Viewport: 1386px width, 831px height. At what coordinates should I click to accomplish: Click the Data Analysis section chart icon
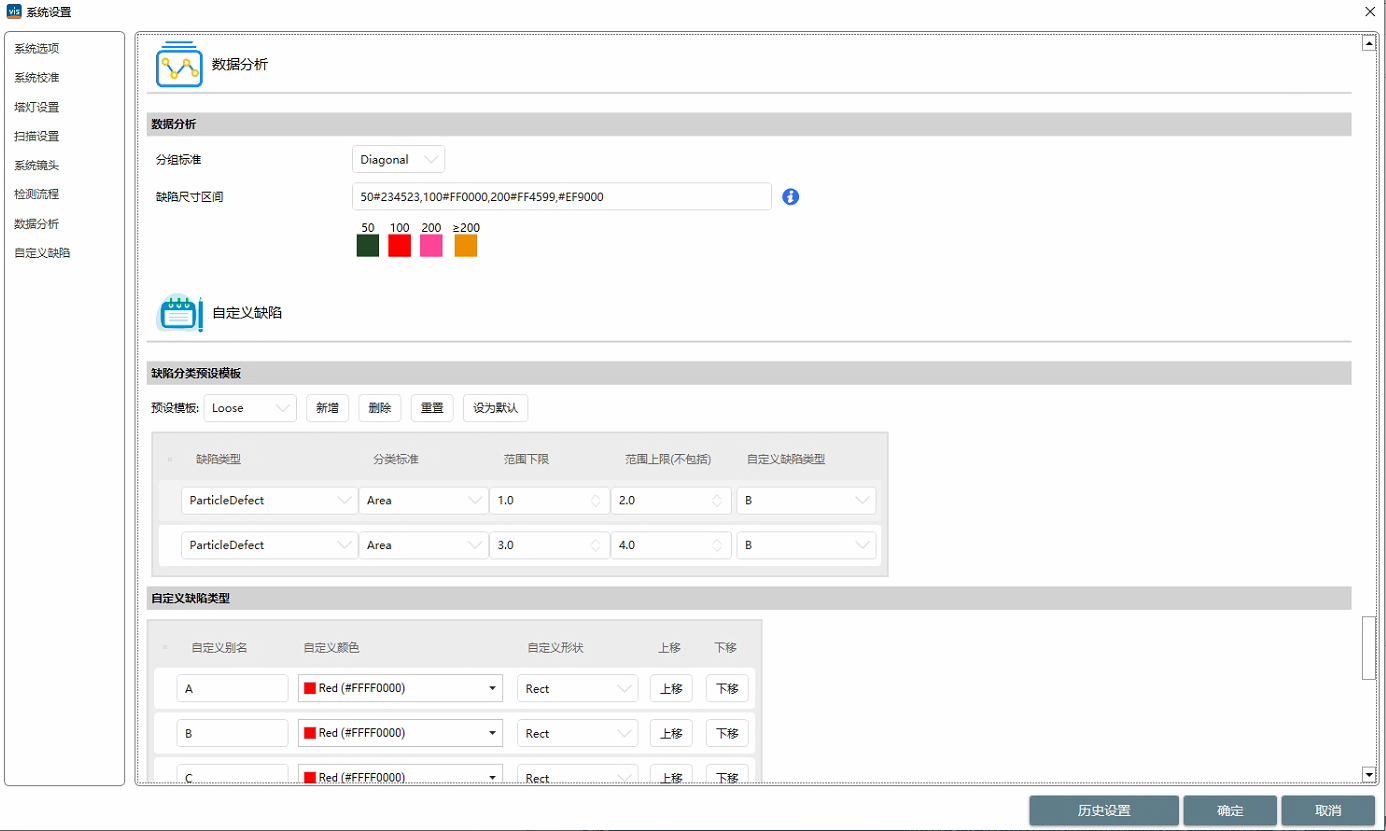(x=179, y=65)
